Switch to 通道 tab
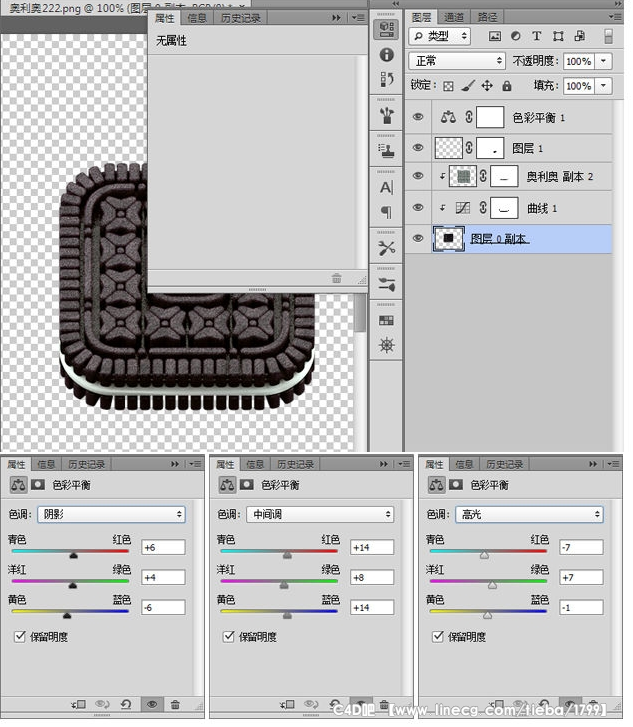Image resolution: width=633 pixels, height=727 pixels. coord(454,18)
